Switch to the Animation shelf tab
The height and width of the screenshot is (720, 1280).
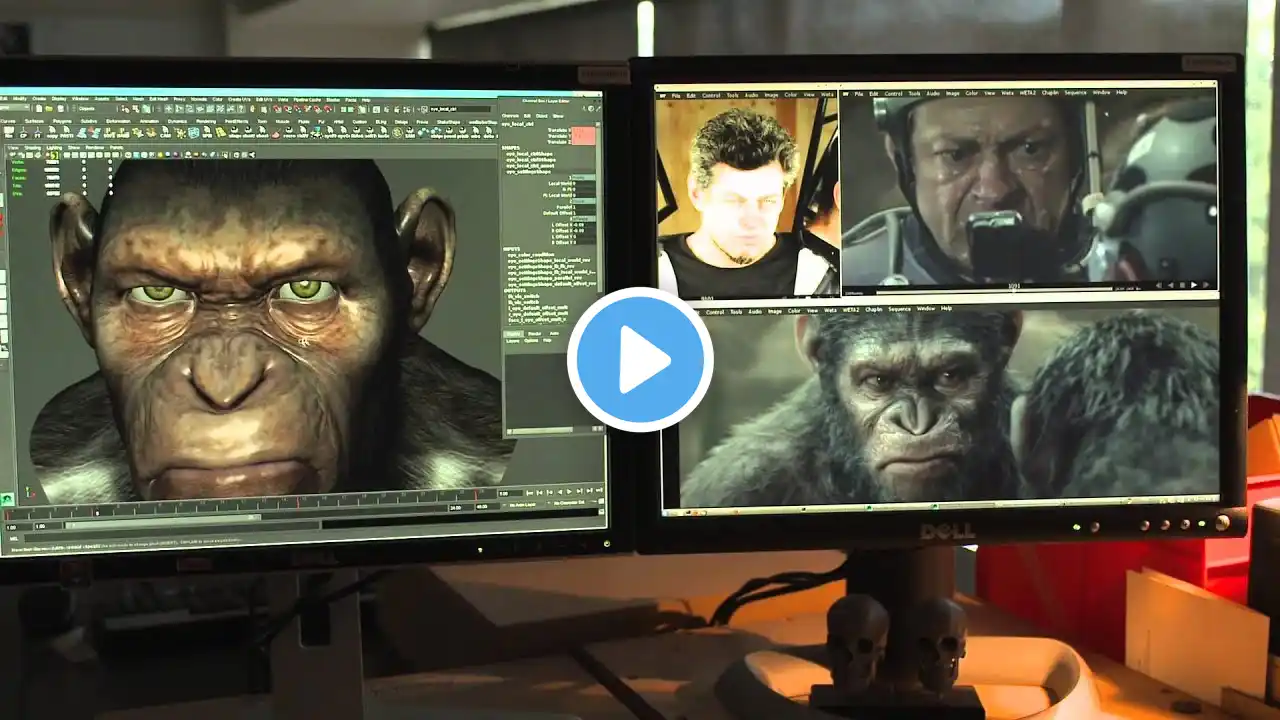coord(148,120)
